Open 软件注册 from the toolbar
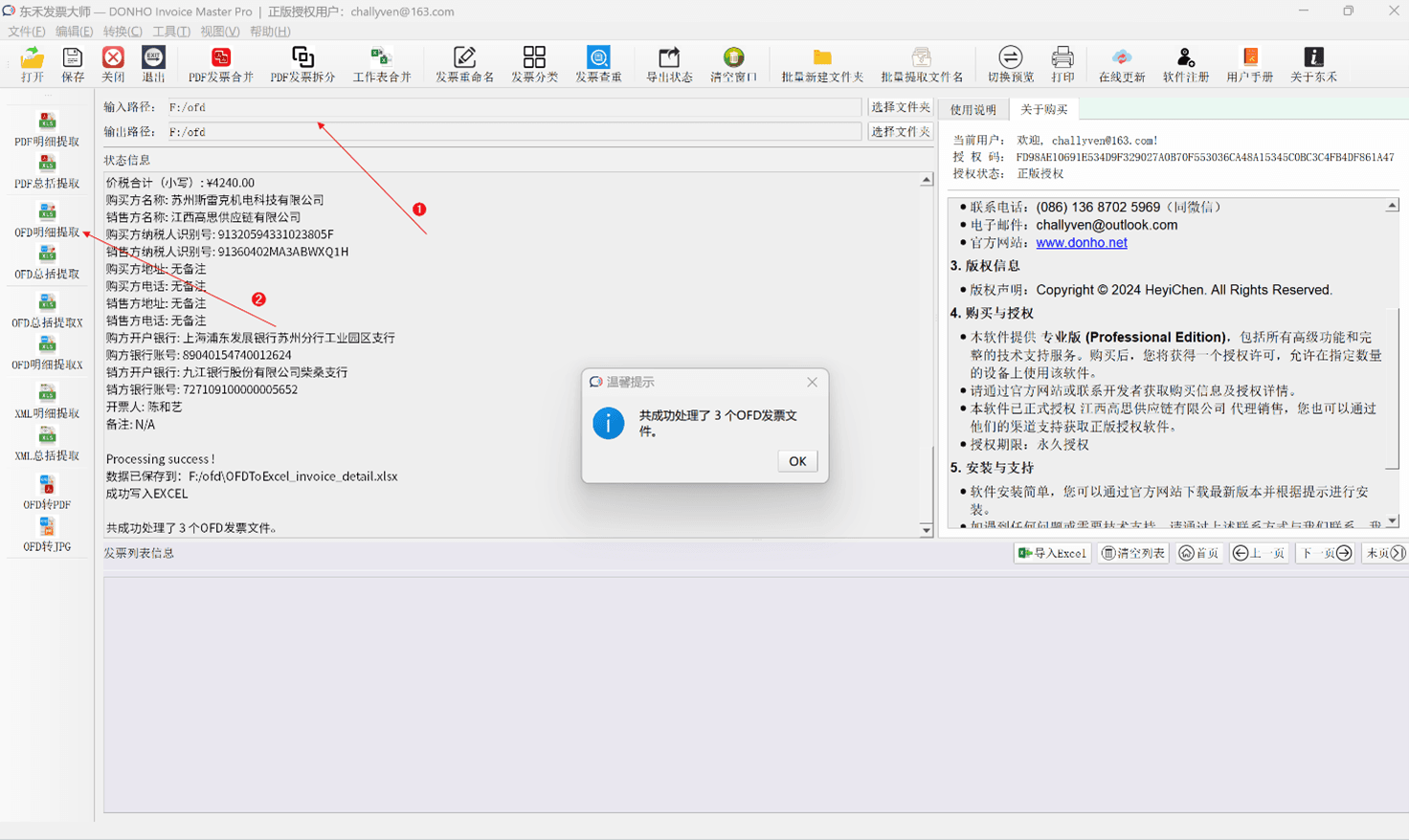 click(x=1186, y=64)
